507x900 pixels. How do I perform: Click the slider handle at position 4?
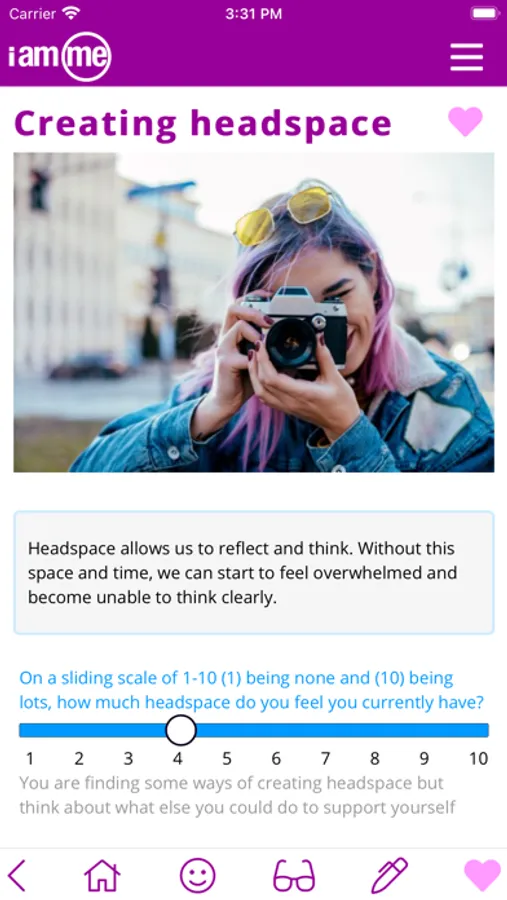181,730
